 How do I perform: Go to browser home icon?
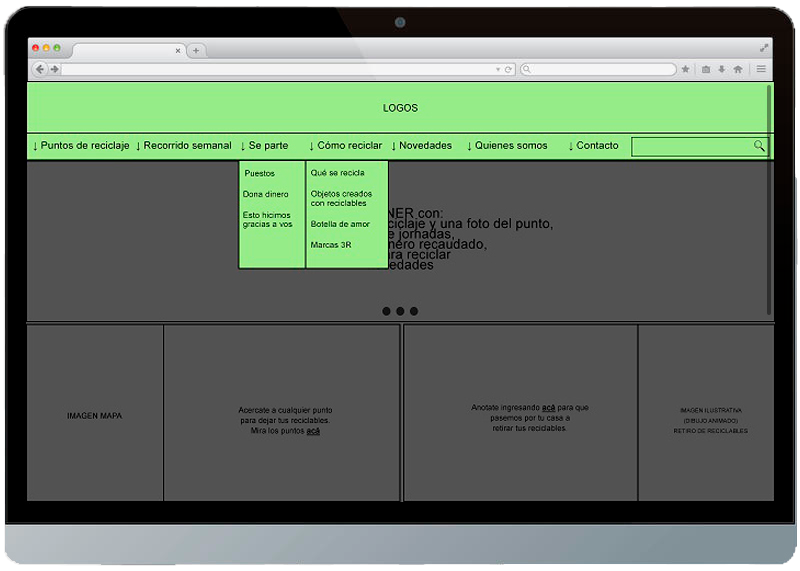(x=738, y=69)
